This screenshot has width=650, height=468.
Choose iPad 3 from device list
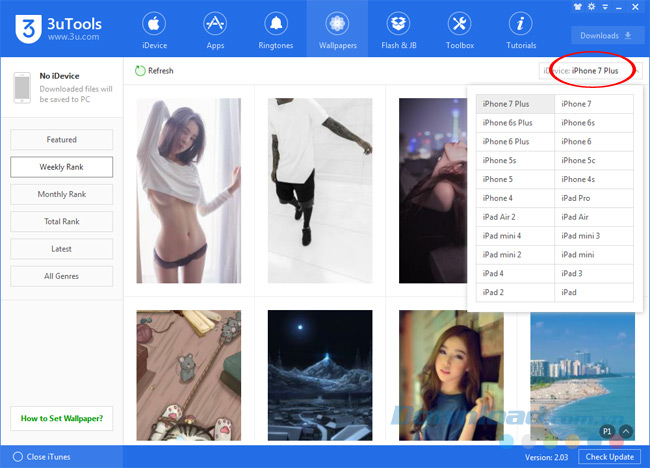tap(594, 274)
